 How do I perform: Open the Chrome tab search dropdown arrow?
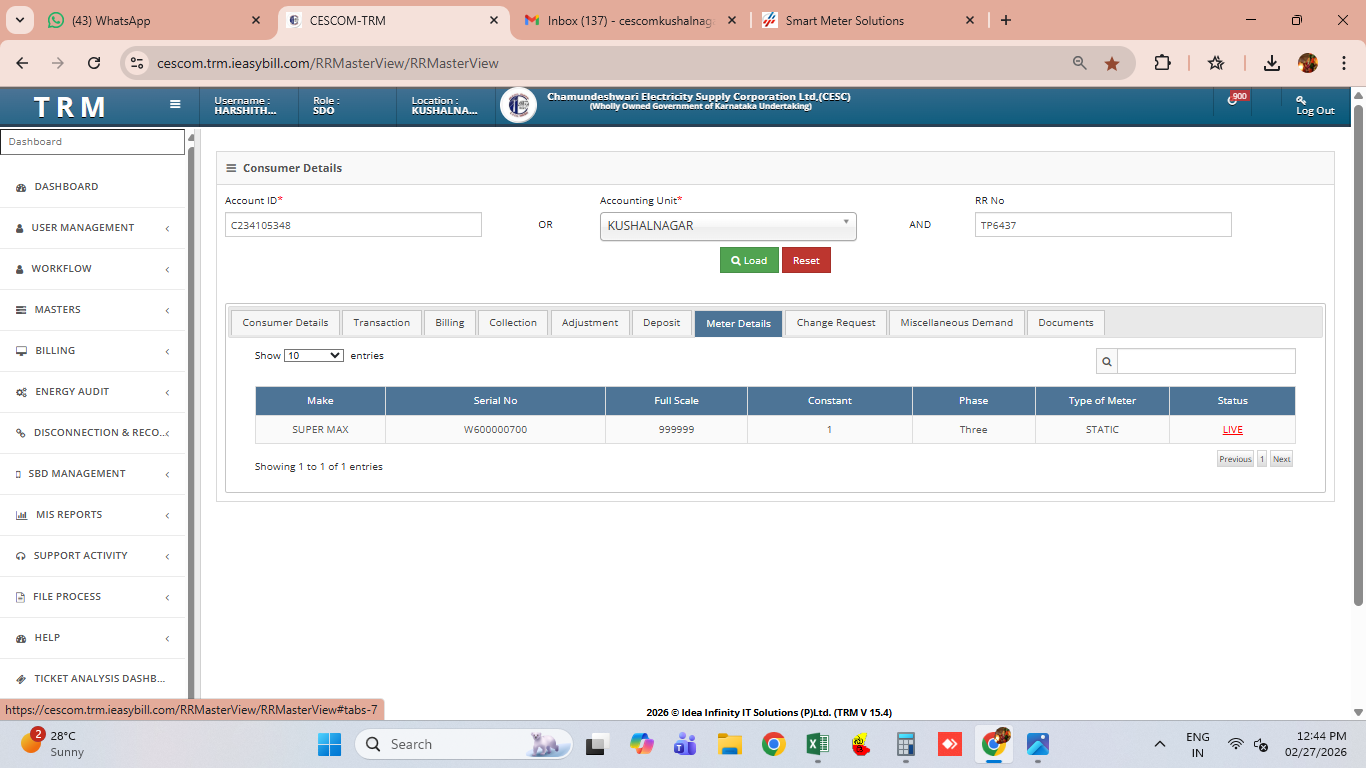pyautogui.click(x=19, y=20)
